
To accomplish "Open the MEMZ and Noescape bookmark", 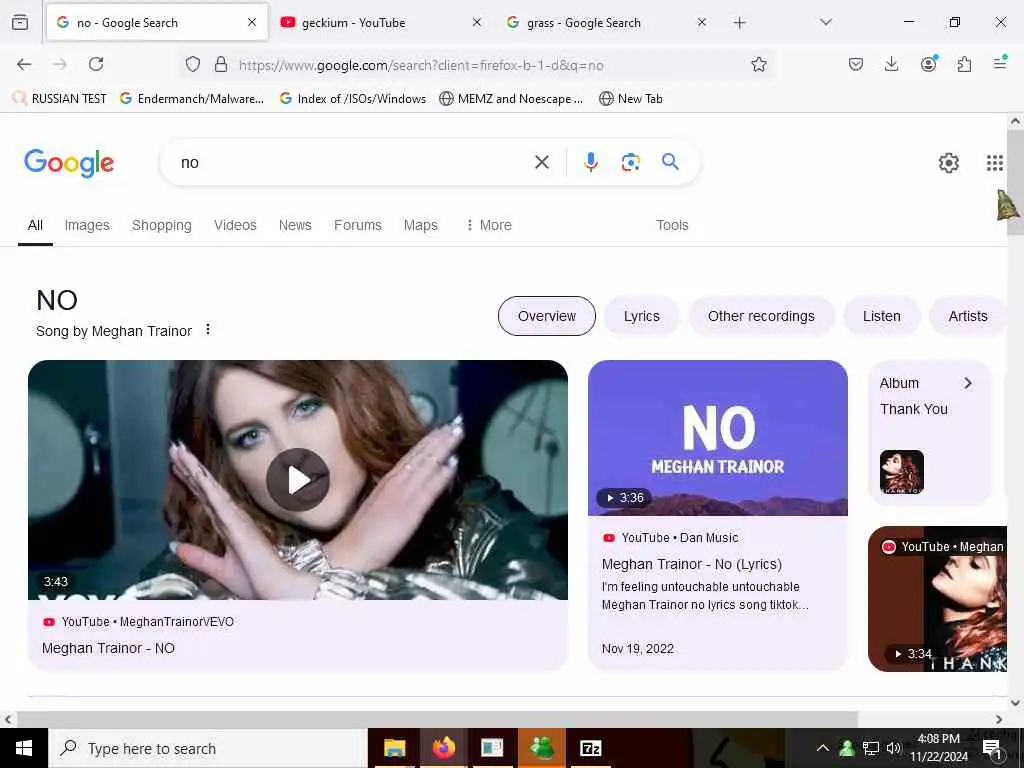I will pyautogui.click(x=511, y=99).
